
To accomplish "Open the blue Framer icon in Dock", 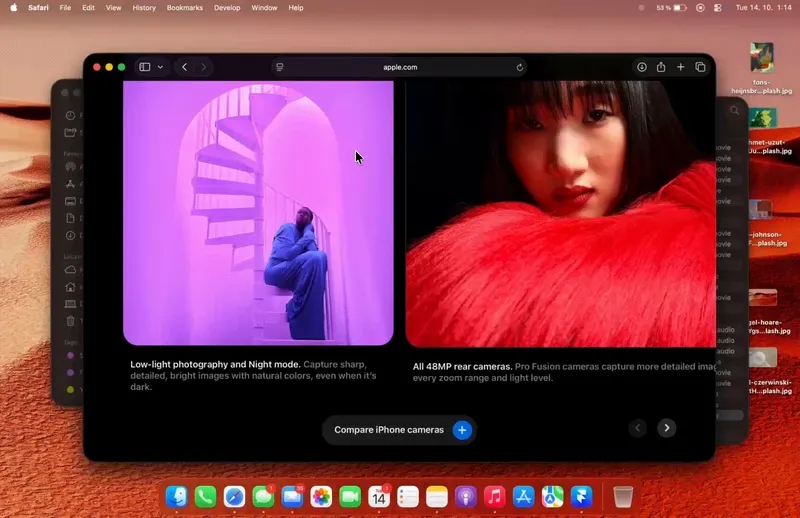I will tap(581, 497).
